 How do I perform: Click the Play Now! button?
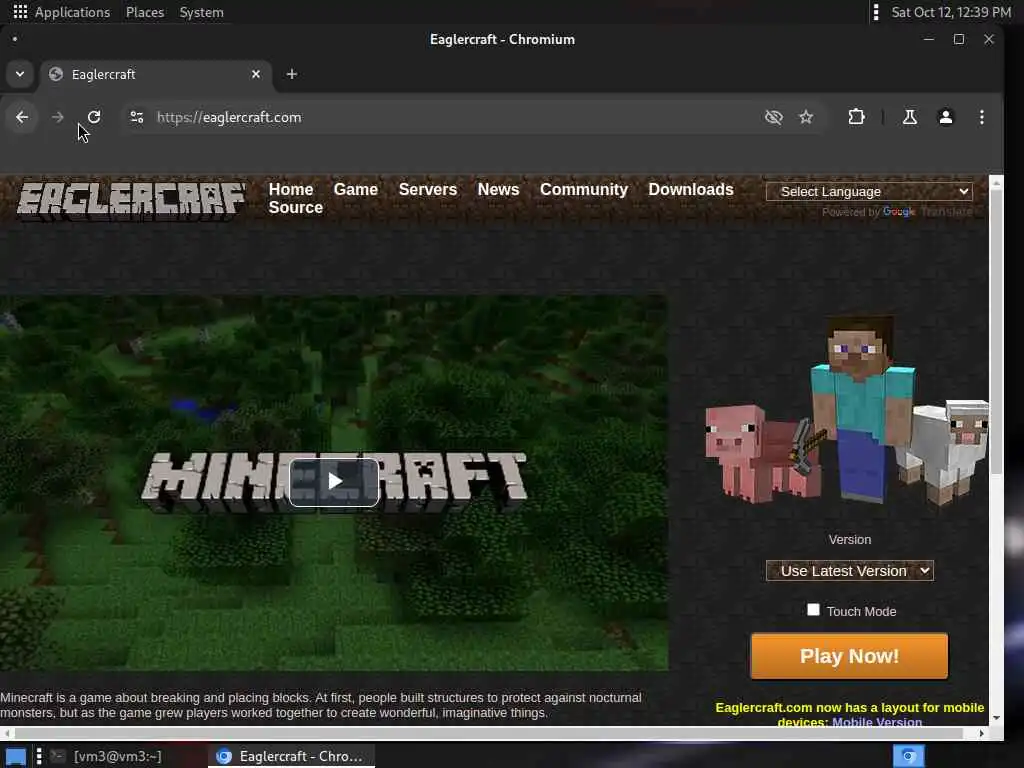tap(849, 656)
